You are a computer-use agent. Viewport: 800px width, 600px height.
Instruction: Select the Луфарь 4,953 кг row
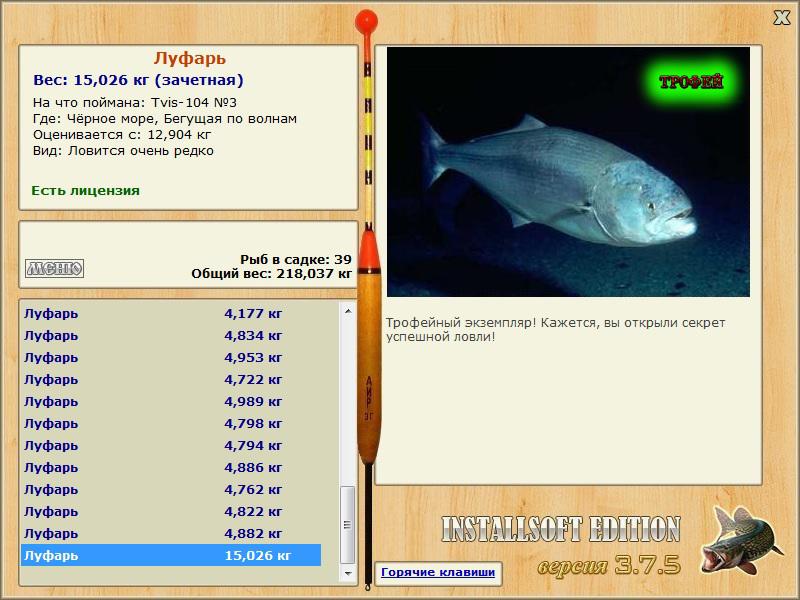pos(171,357)
